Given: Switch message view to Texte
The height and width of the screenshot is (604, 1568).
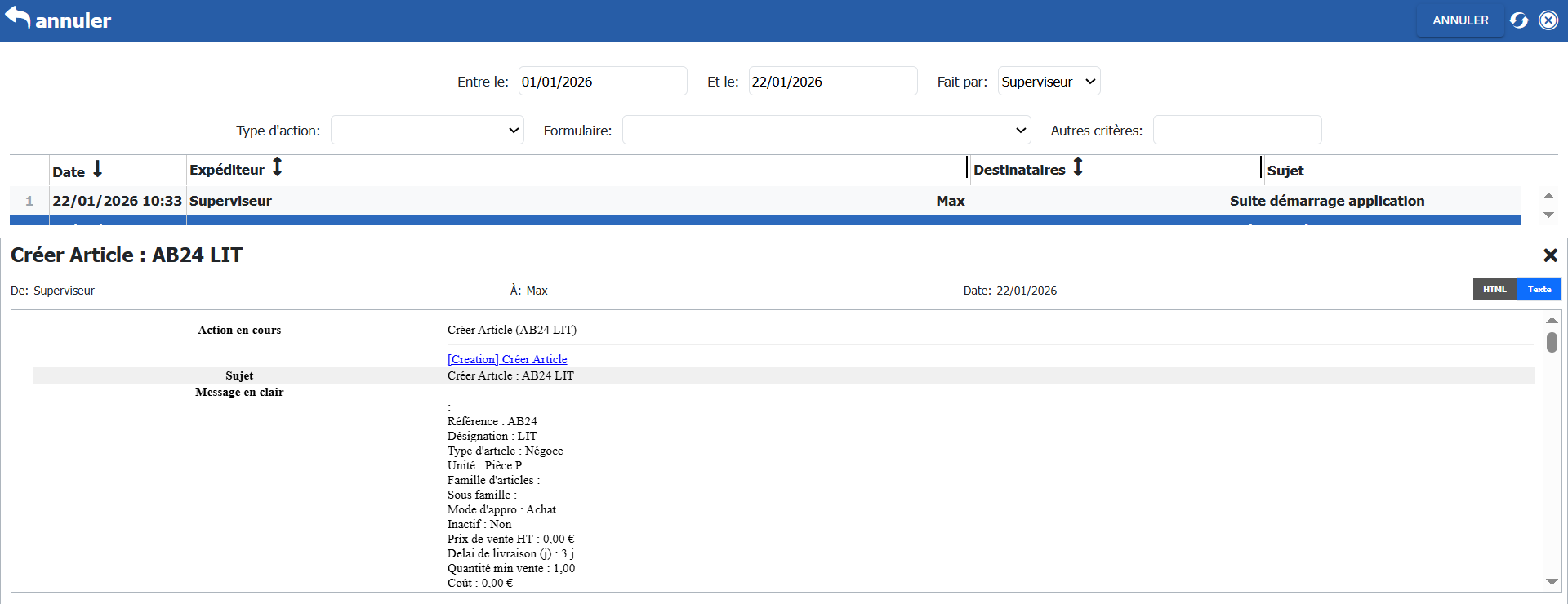Looking at the screenshot, I should pos(1539,290).
